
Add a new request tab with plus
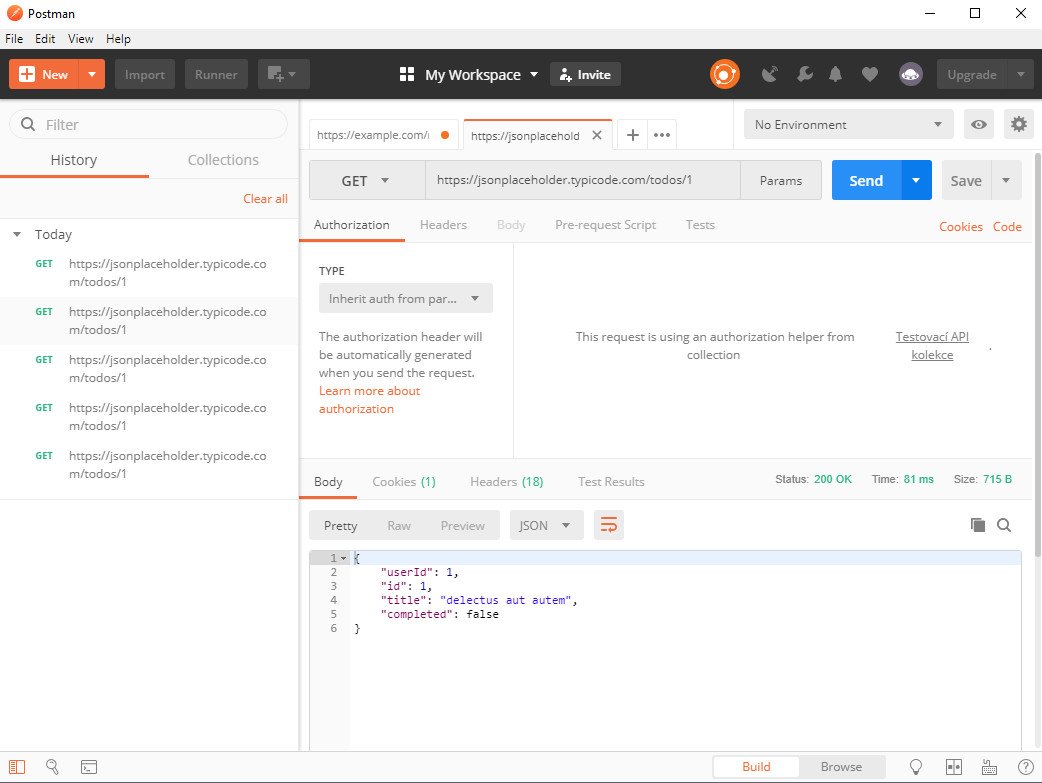click(633, 135)
